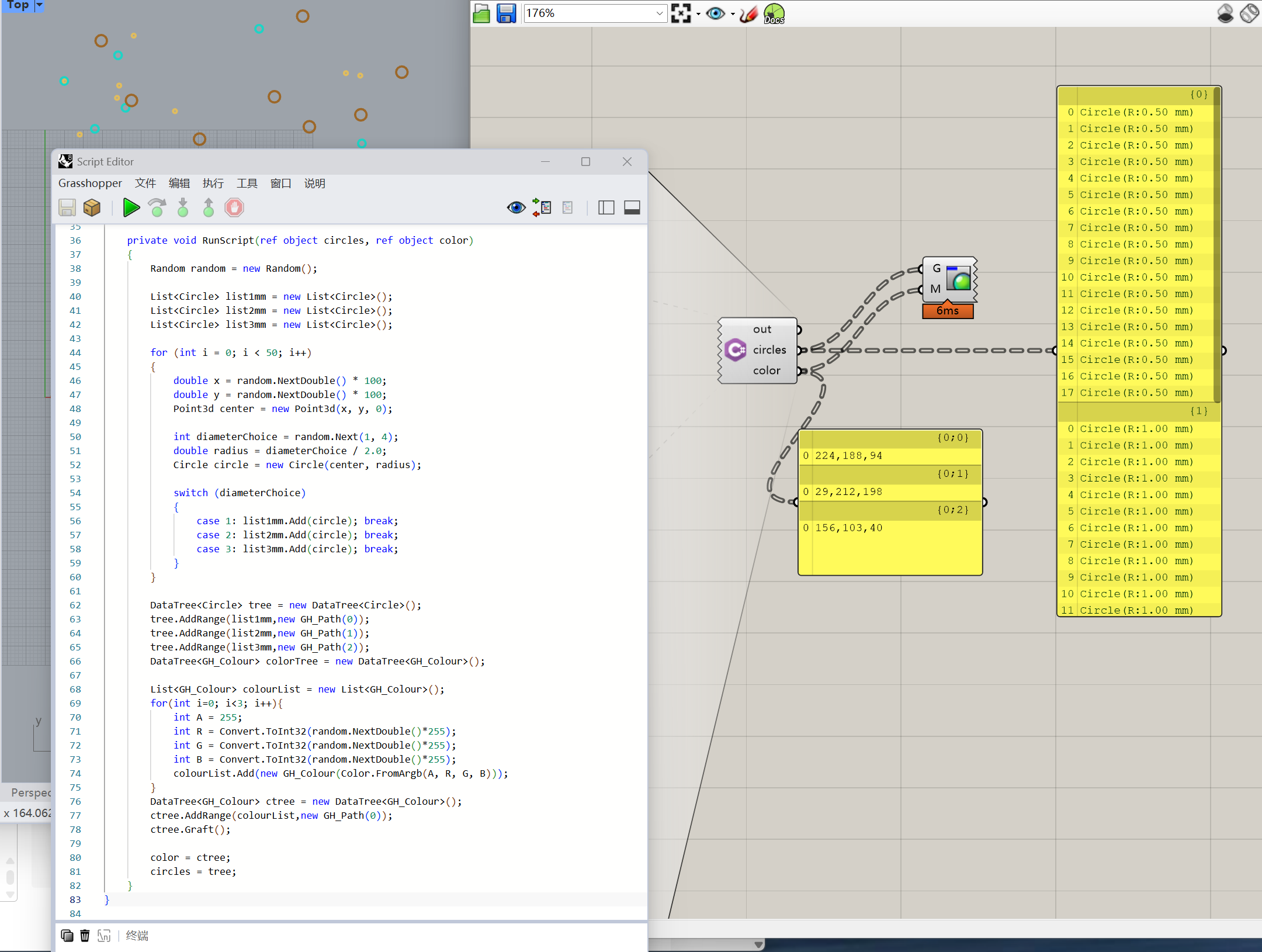
Task: Click the red stop hand icon
Action: [x=234, y=207]
